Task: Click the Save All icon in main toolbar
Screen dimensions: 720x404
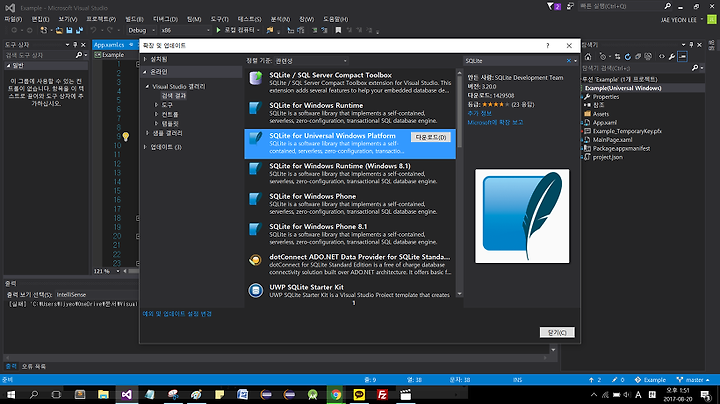Action: pos(79,30)
